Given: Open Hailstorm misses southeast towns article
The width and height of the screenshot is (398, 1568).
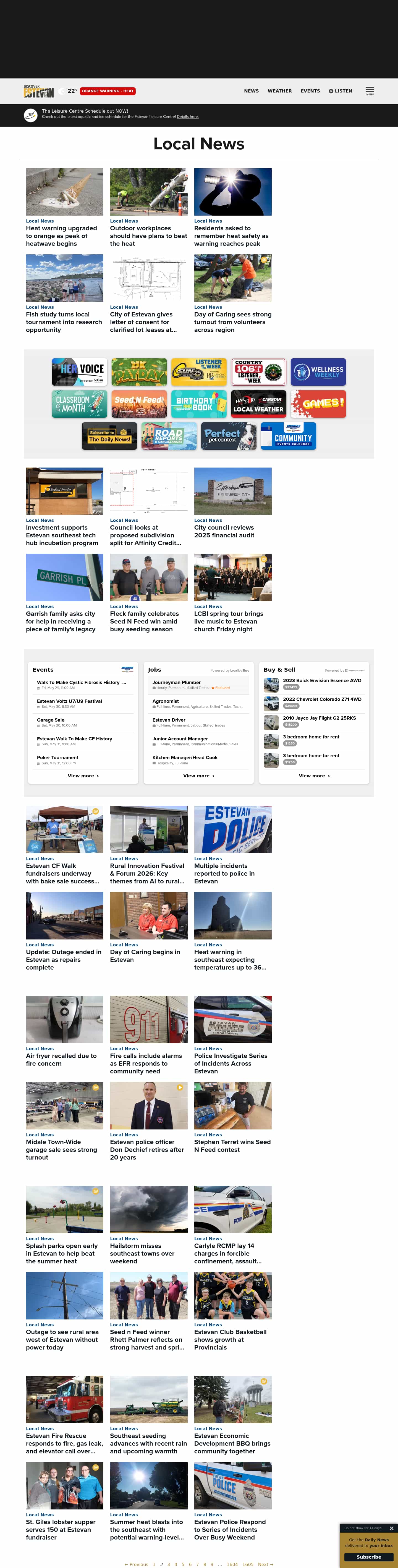Looking at the screenshot, I should click(x=142, y=1253).
